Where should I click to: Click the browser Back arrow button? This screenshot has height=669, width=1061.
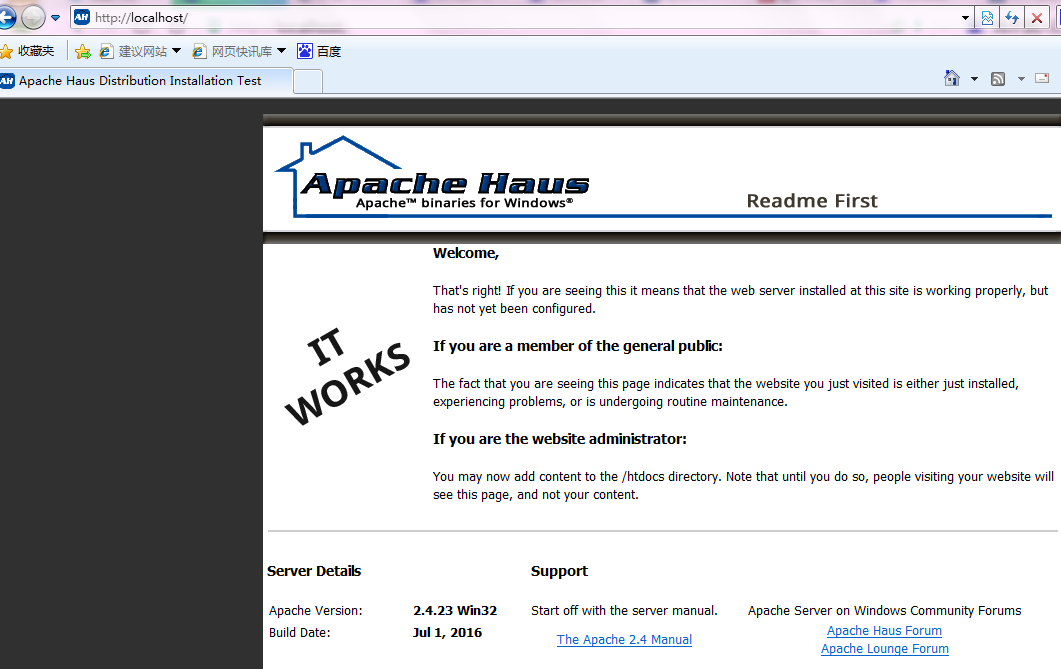(x=7, y=17)
